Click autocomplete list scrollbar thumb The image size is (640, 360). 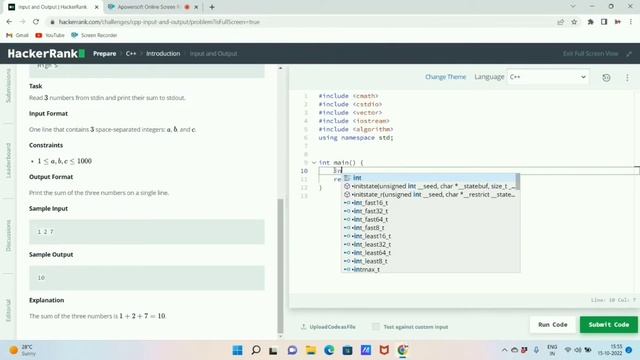pyautogui.click(x=518, y=182)
